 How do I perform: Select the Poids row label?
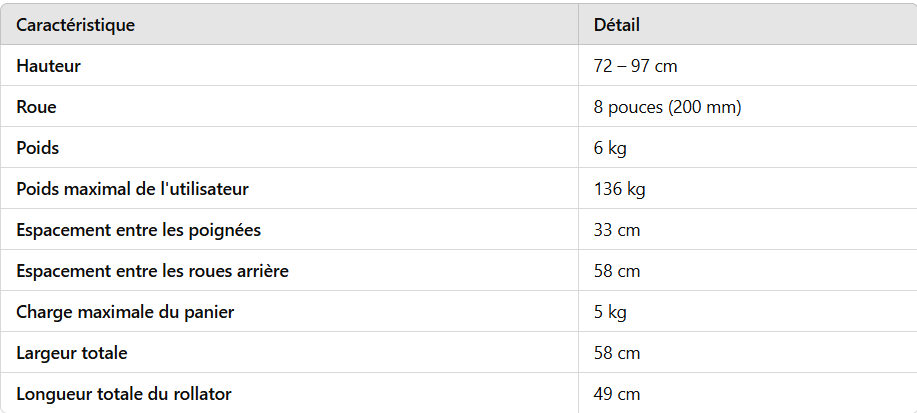tap(37, 148)
